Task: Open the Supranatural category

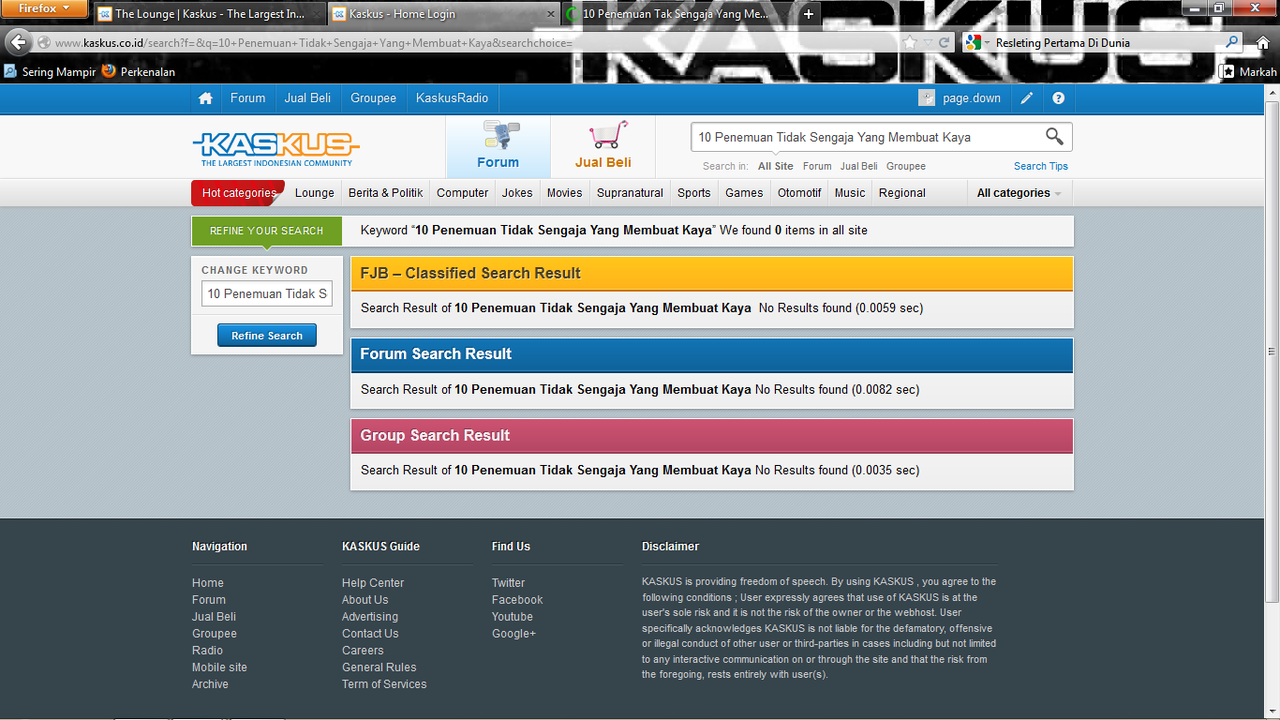Action: [x=630, y=193]
